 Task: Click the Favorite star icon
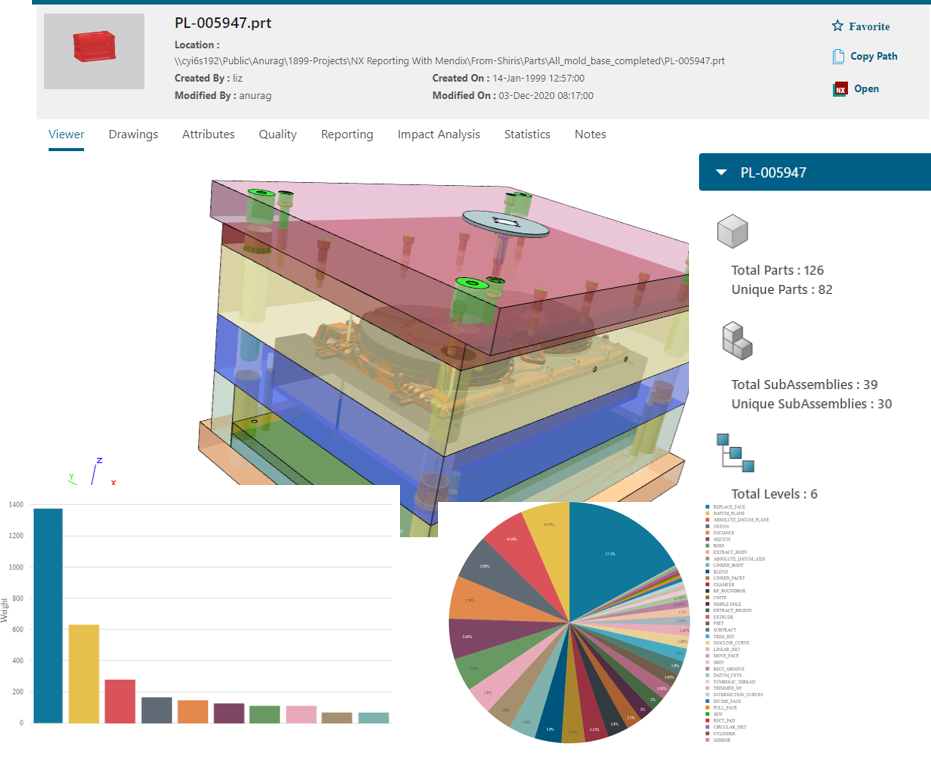tap(838, 26)
